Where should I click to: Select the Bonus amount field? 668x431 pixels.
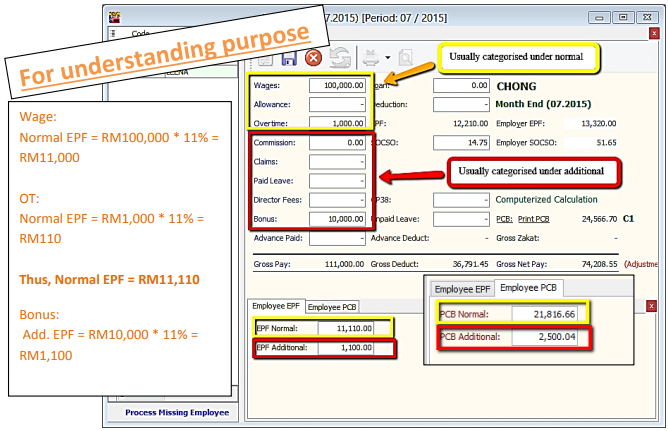336,219
